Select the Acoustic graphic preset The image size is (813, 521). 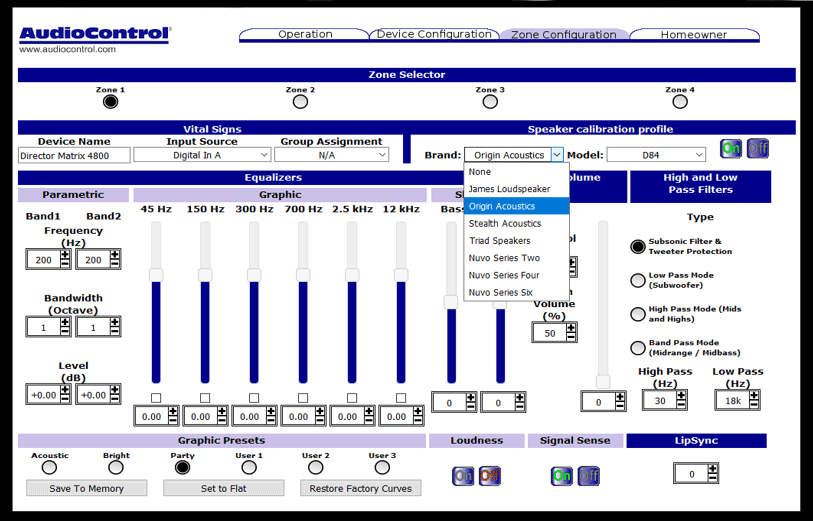[49, 468]
